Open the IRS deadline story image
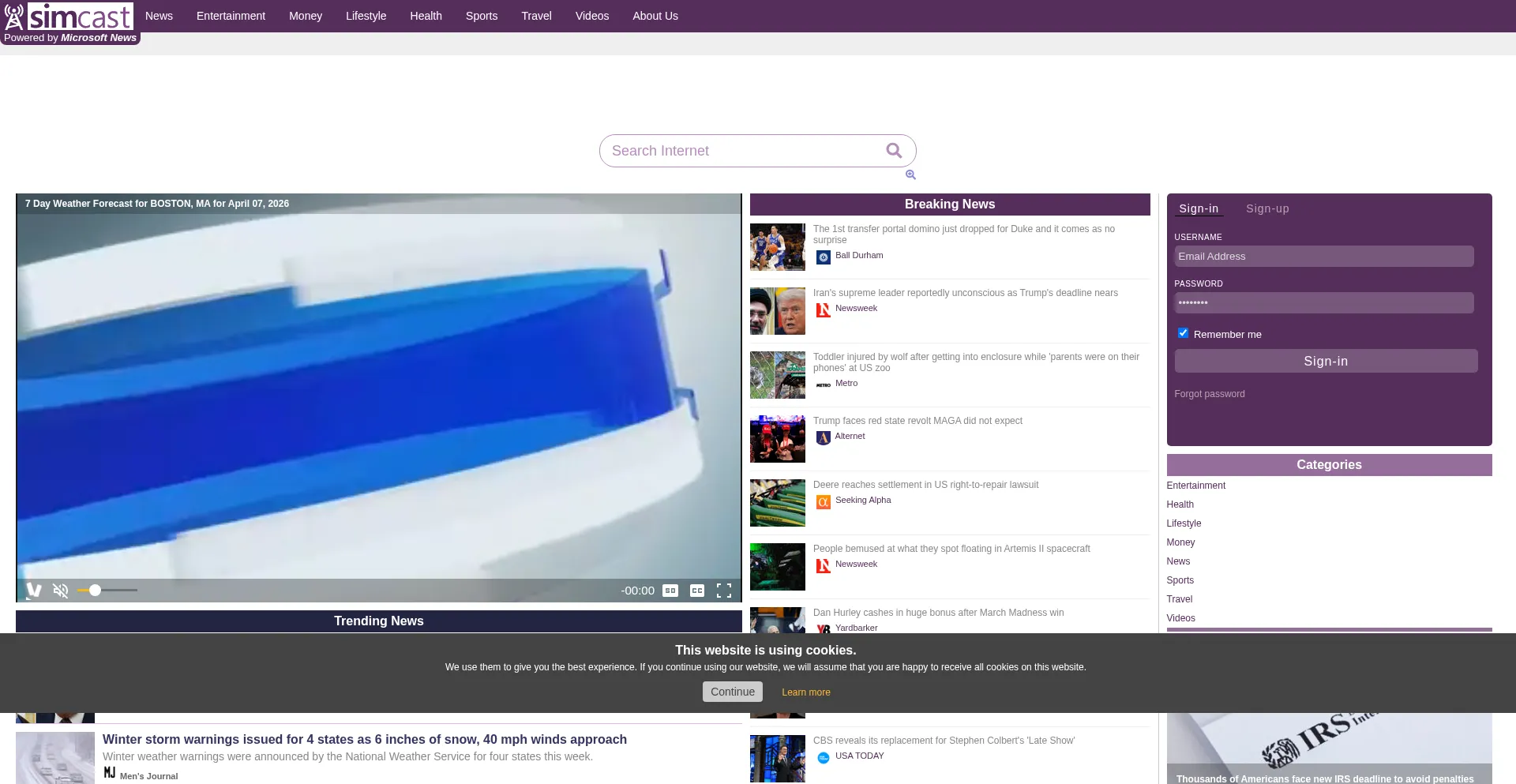Screen dimensions: 1516x784 pyautogui.click(x=1329, y=748)
